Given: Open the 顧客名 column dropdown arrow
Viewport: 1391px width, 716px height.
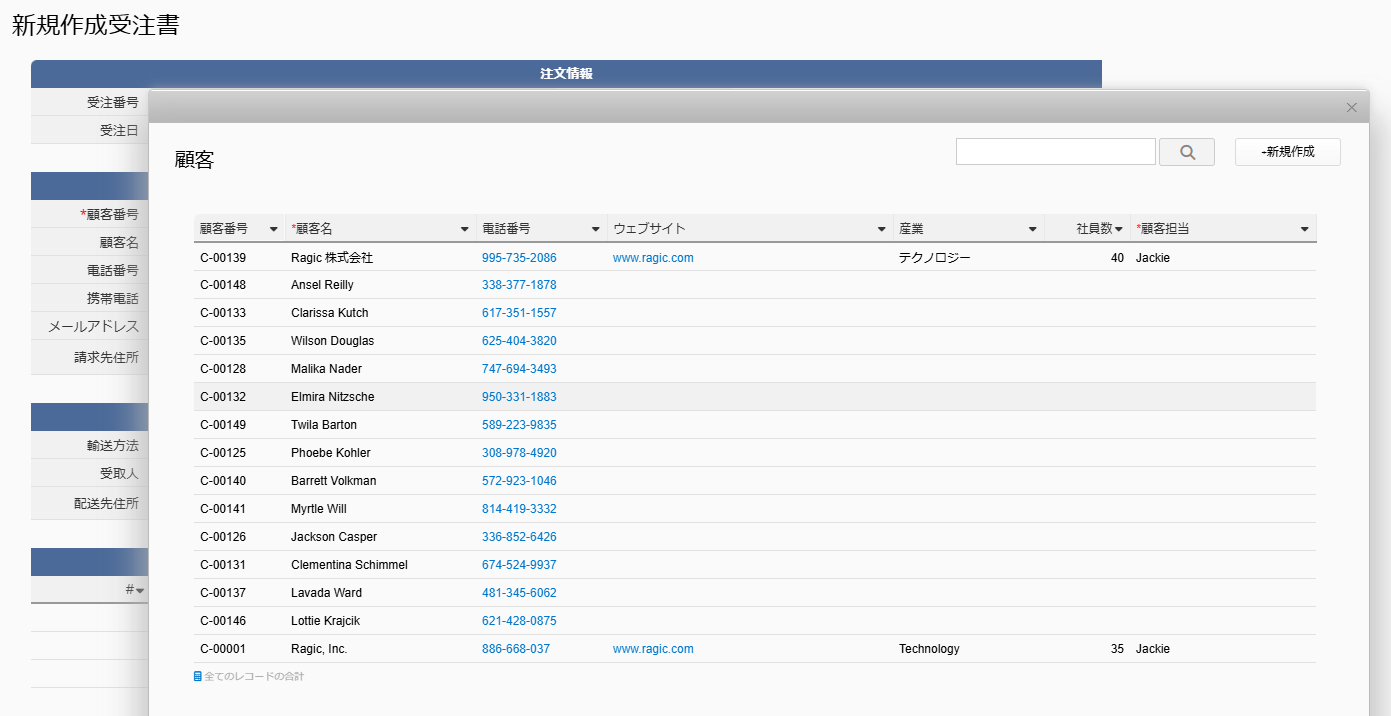Looking at the screenshot, I should point(464,229).
